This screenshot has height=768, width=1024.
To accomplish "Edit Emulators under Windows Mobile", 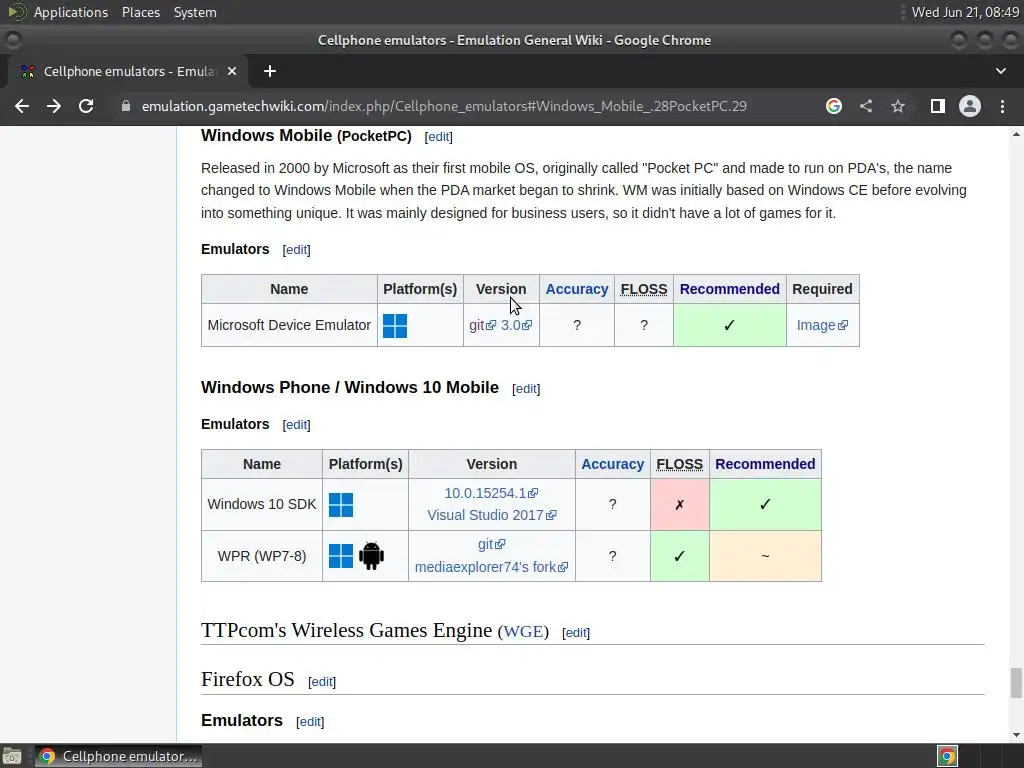I will (x=296, y=249).
